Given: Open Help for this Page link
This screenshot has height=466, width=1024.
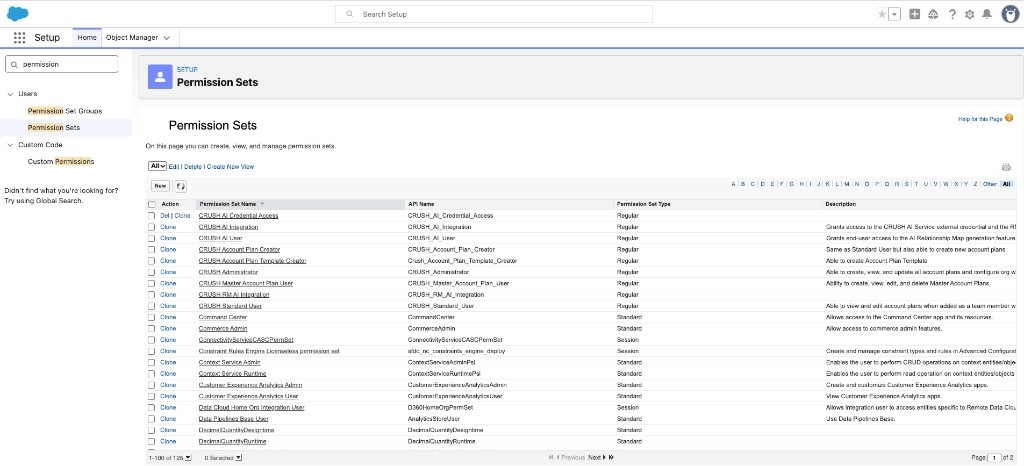Looking at the screenshot, I should tap(980, 119).
